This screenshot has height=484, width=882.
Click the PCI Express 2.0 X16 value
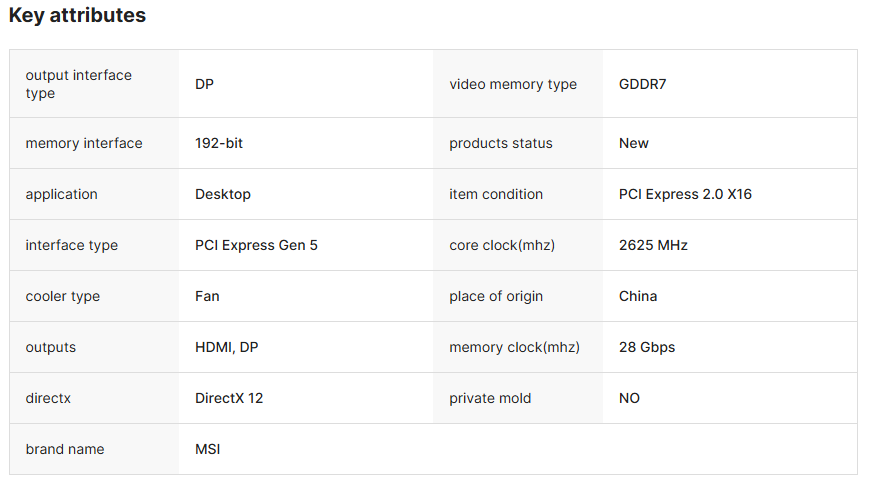click(x=685, y=194)
